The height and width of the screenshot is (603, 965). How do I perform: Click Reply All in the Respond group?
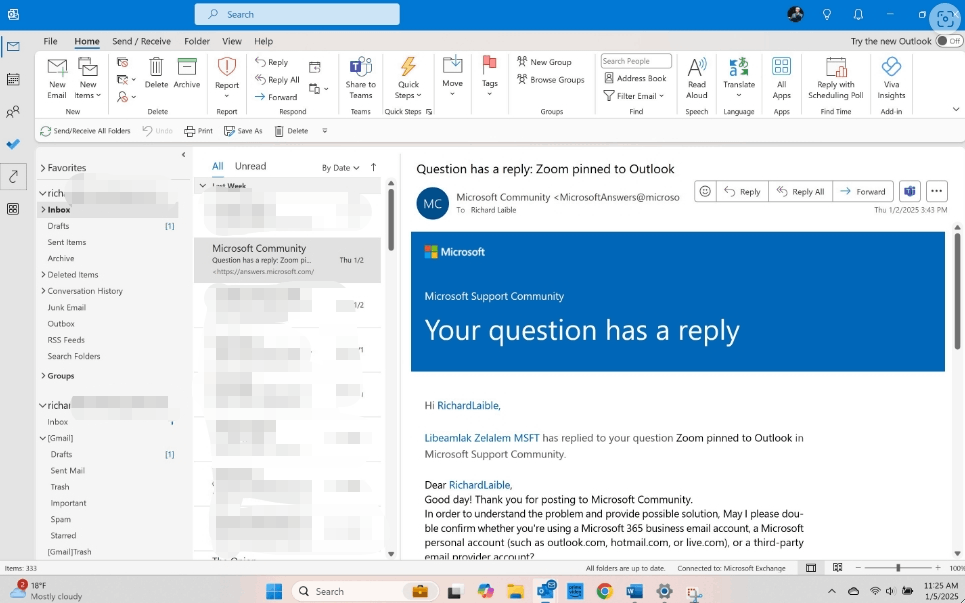pos(278,79)
